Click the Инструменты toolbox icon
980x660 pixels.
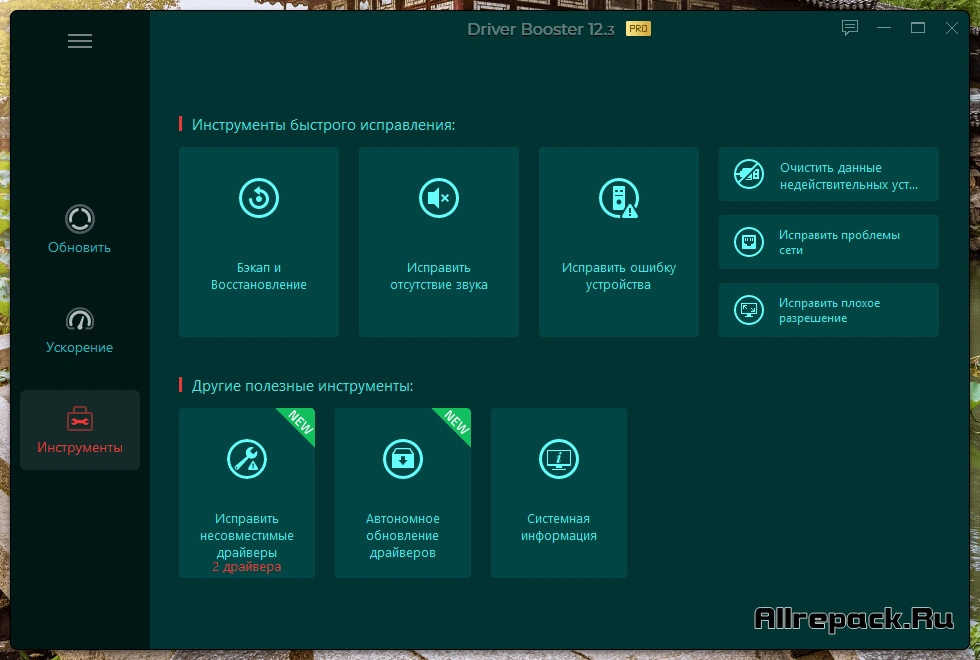click(x=80, y=419)
